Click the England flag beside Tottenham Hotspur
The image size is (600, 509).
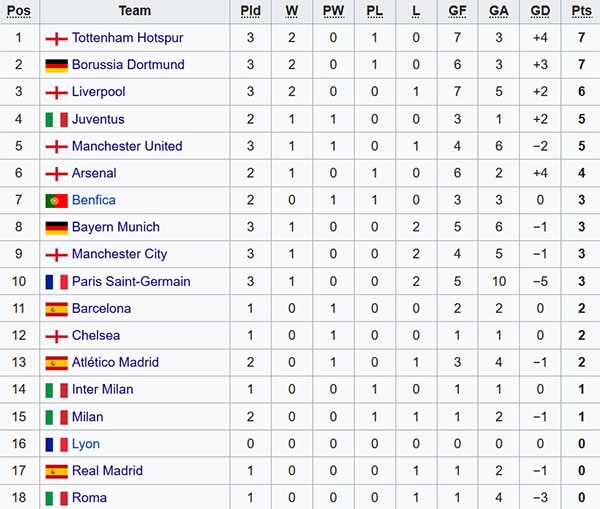[x=56, y=39]
